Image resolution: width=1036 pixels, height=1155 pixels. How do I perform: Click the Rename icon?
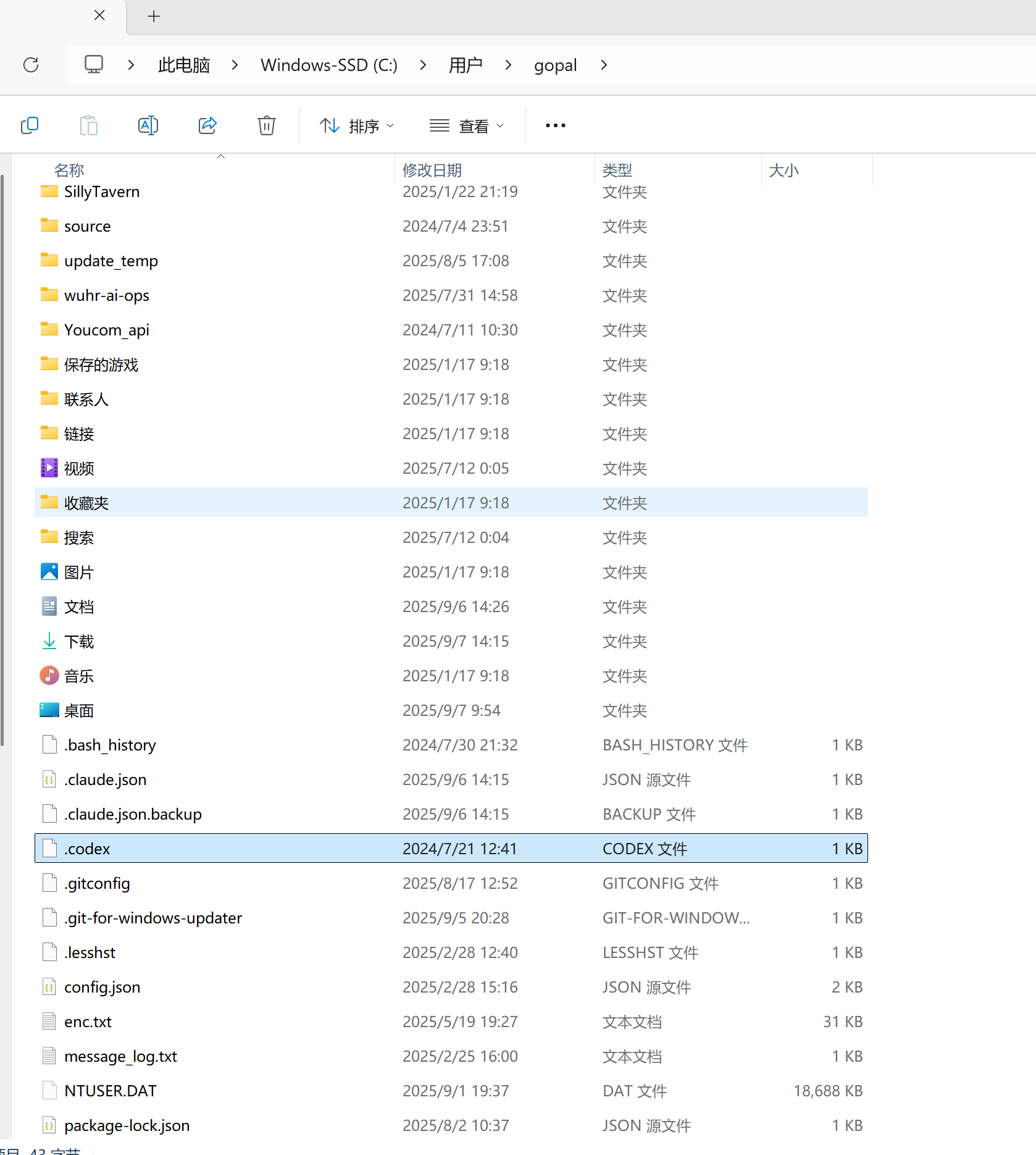(148, 125)
